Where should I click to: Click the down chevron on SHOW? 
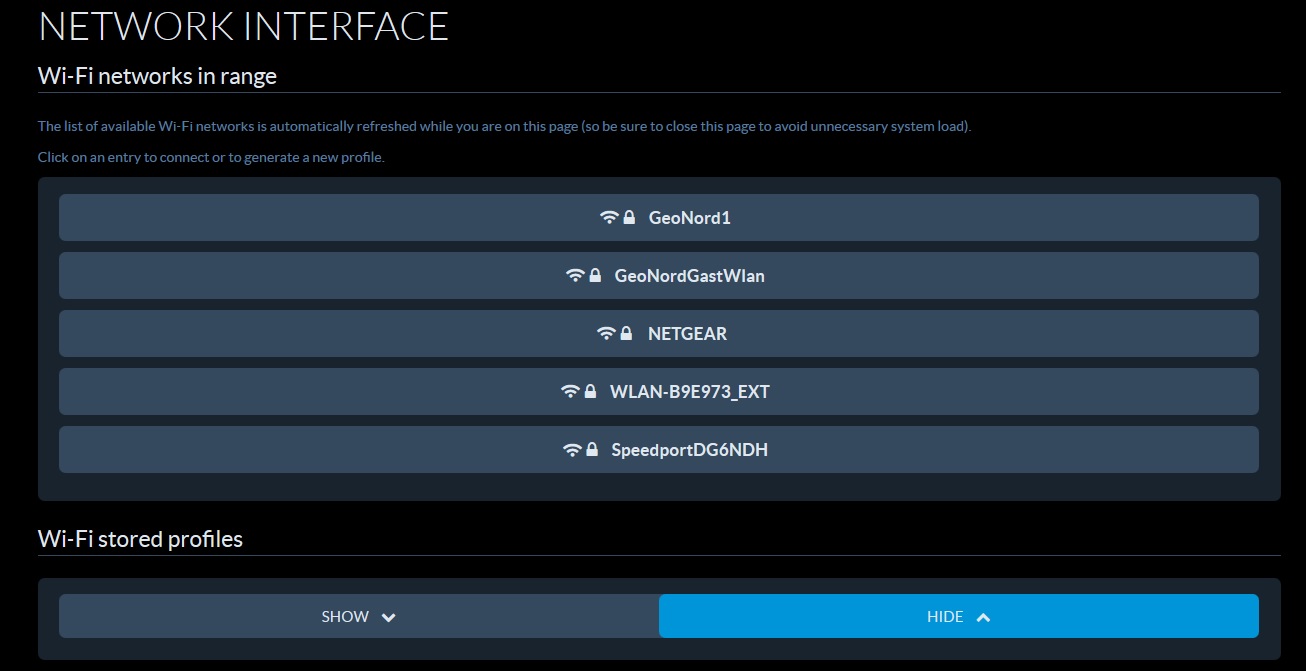(x=389, y=617)
